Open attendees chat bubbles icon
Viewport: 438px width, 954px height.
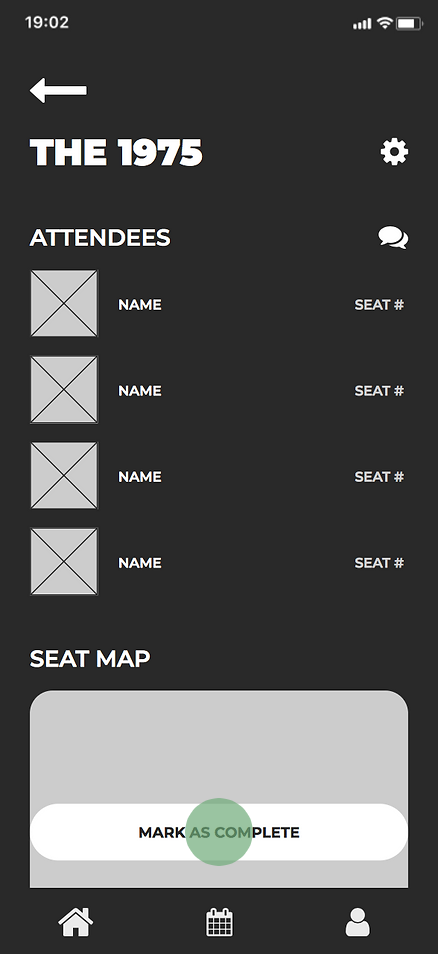(393, 237)
